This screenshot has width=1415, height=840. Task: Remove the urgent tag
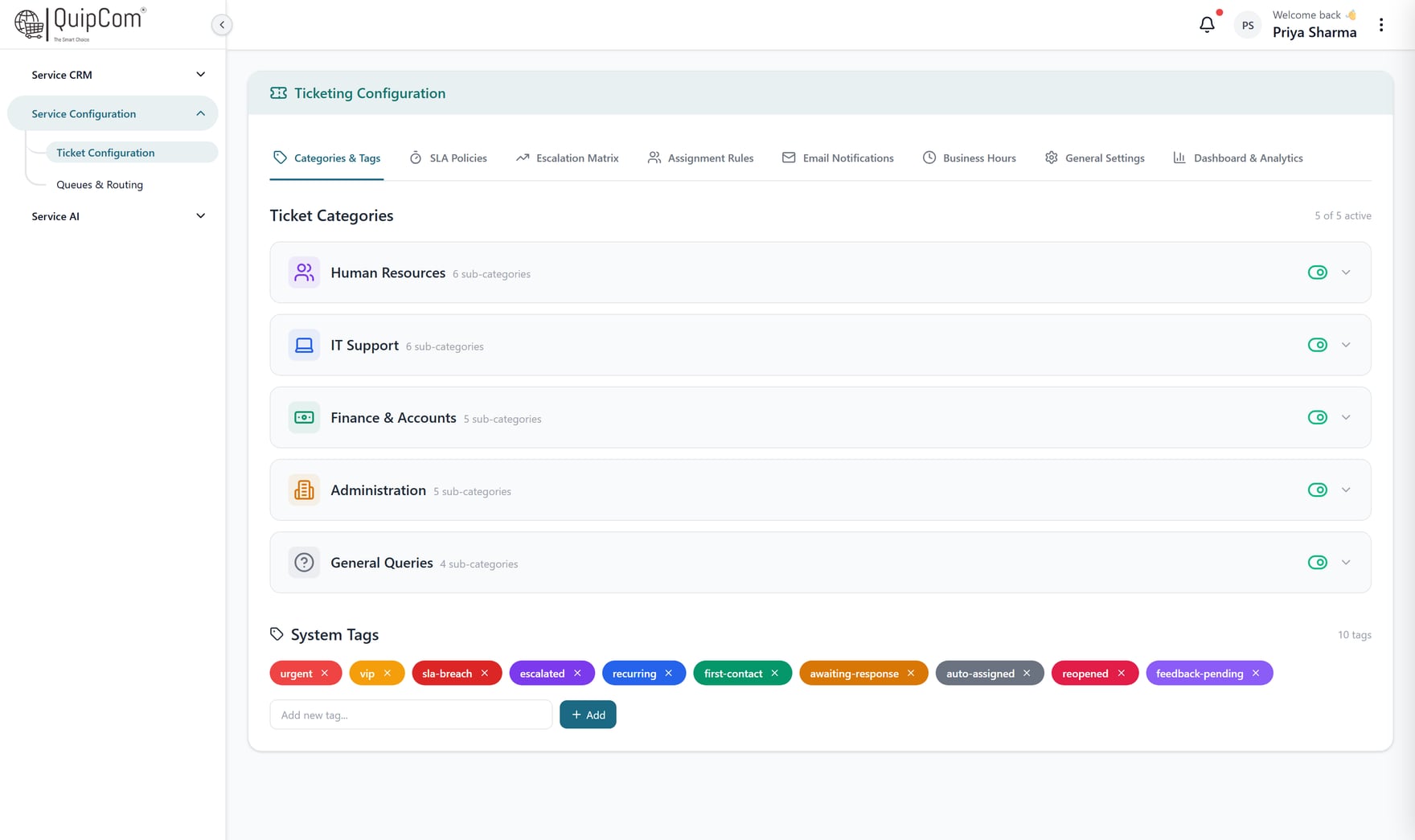(x=325, y=674)
